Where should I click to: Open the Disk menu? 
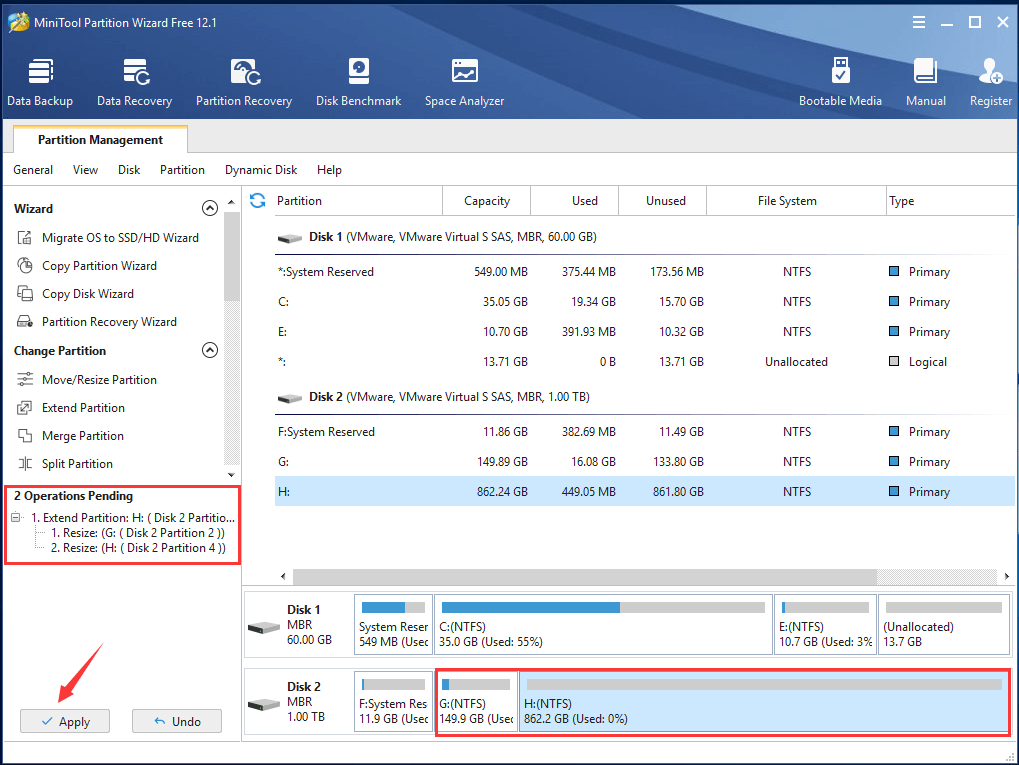tap(129, 170)
